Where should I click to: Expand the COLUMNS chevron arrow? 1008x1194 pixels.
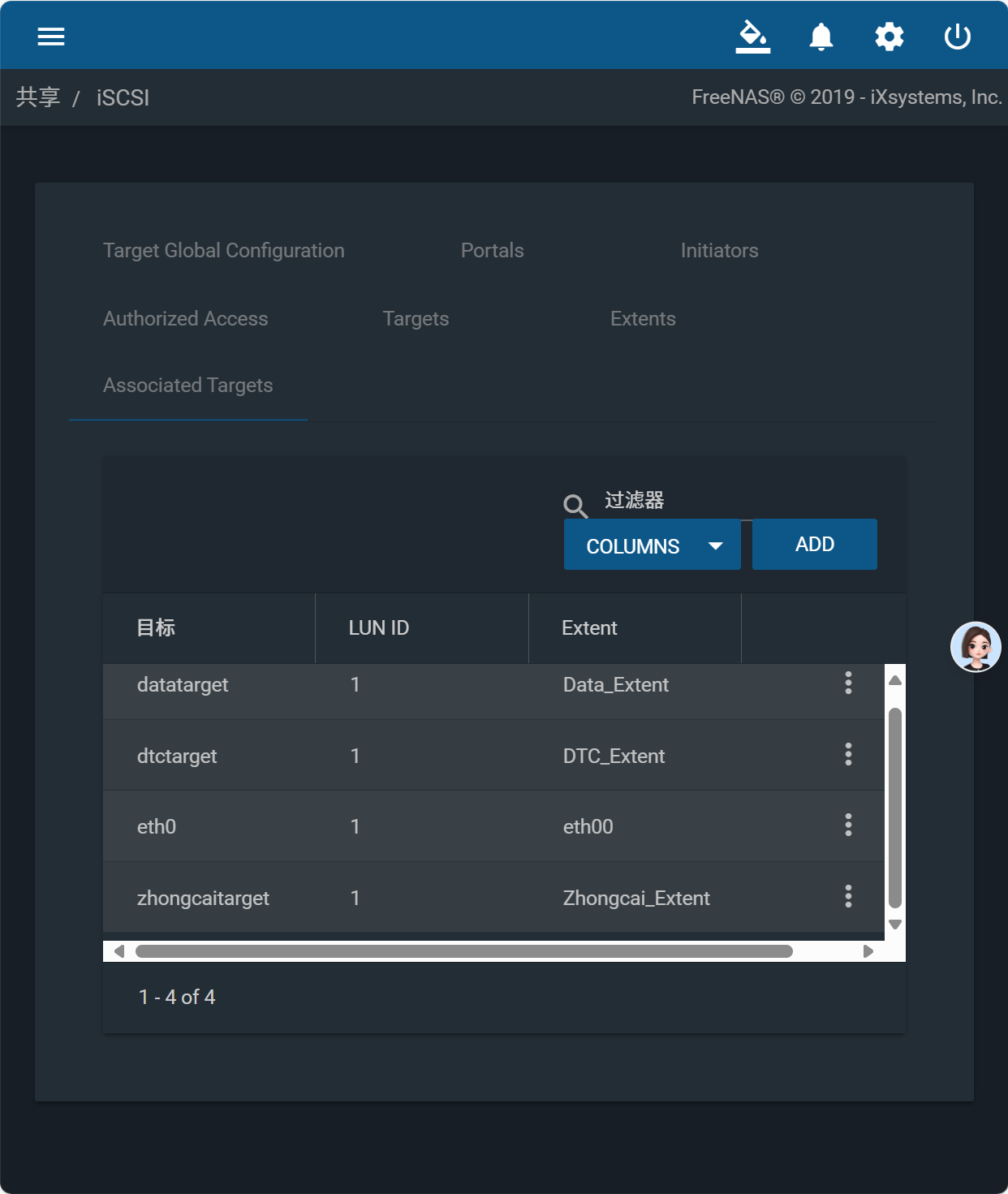pos(716,545)
